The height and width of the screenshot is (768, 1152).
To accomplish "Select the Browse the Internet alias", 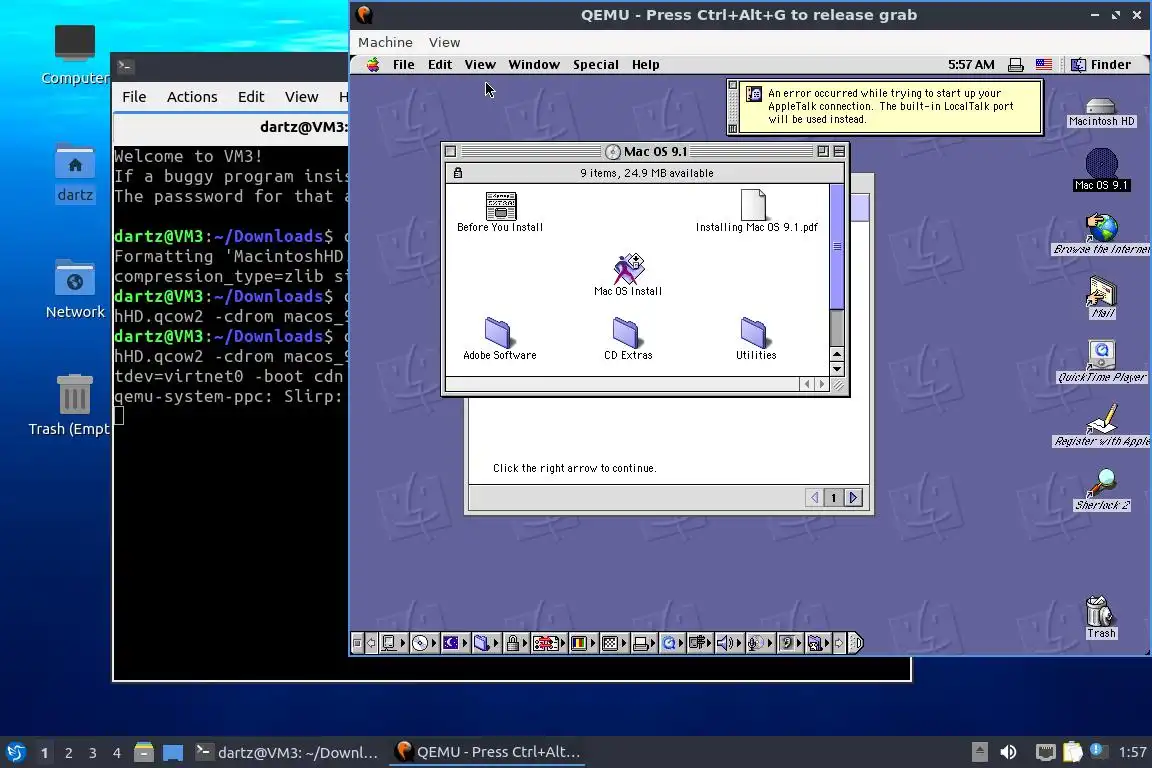I will [1101, 234].
